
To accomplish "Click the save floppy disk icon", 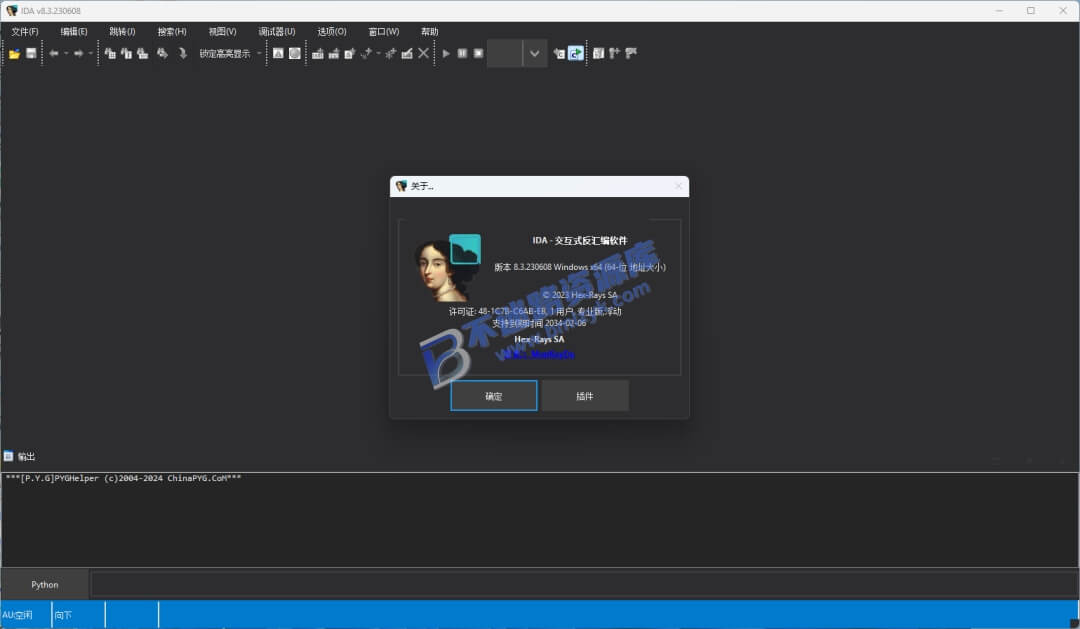I will [x=31, y=53].
